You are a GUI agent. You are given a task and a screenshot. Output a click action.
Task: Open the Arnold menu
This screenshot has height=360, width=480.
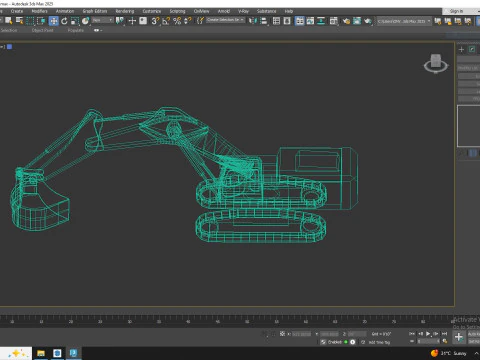tap(224, 11)
